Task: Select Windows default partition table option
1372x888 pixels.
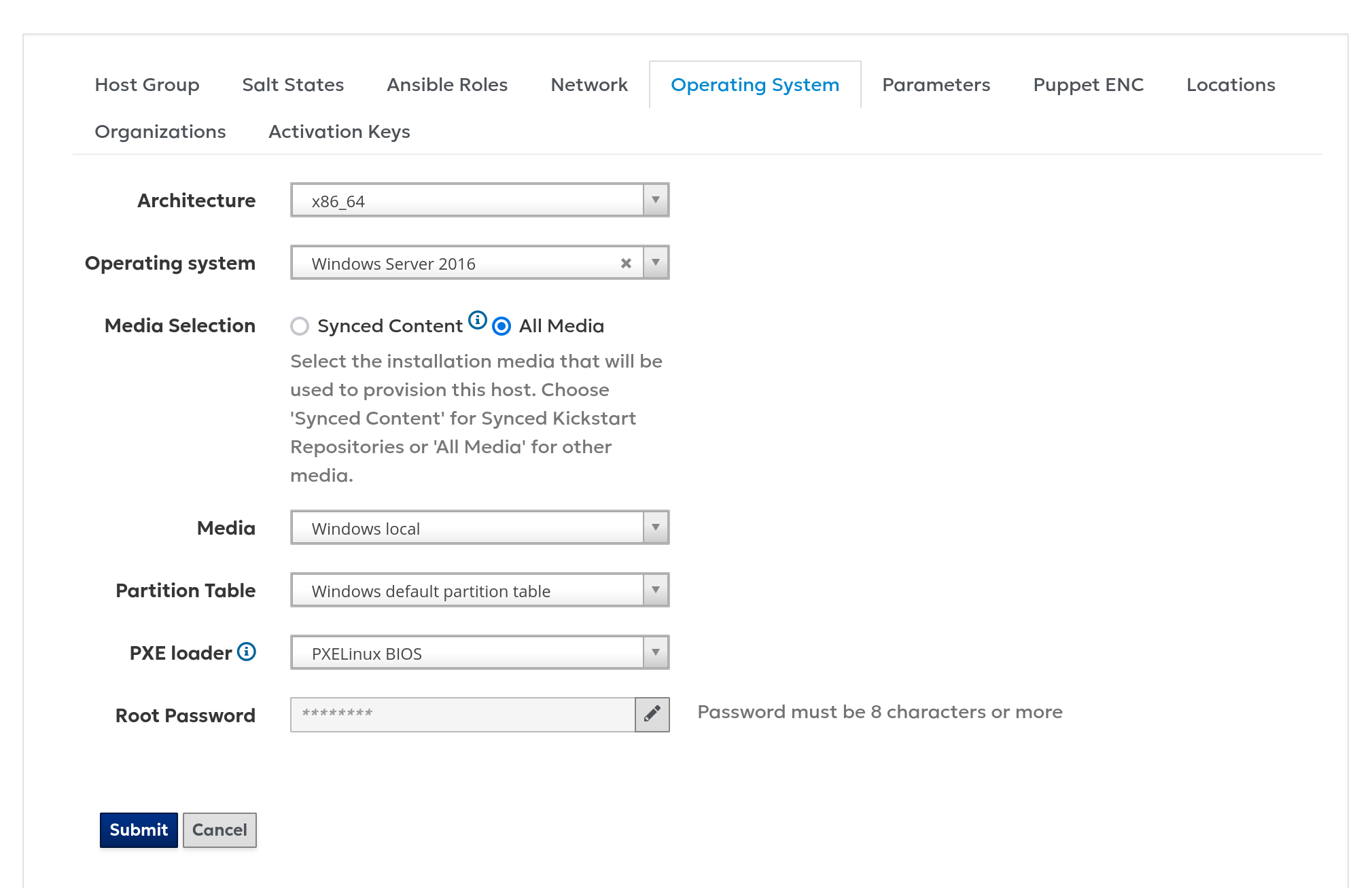Action: pos(479,590)
